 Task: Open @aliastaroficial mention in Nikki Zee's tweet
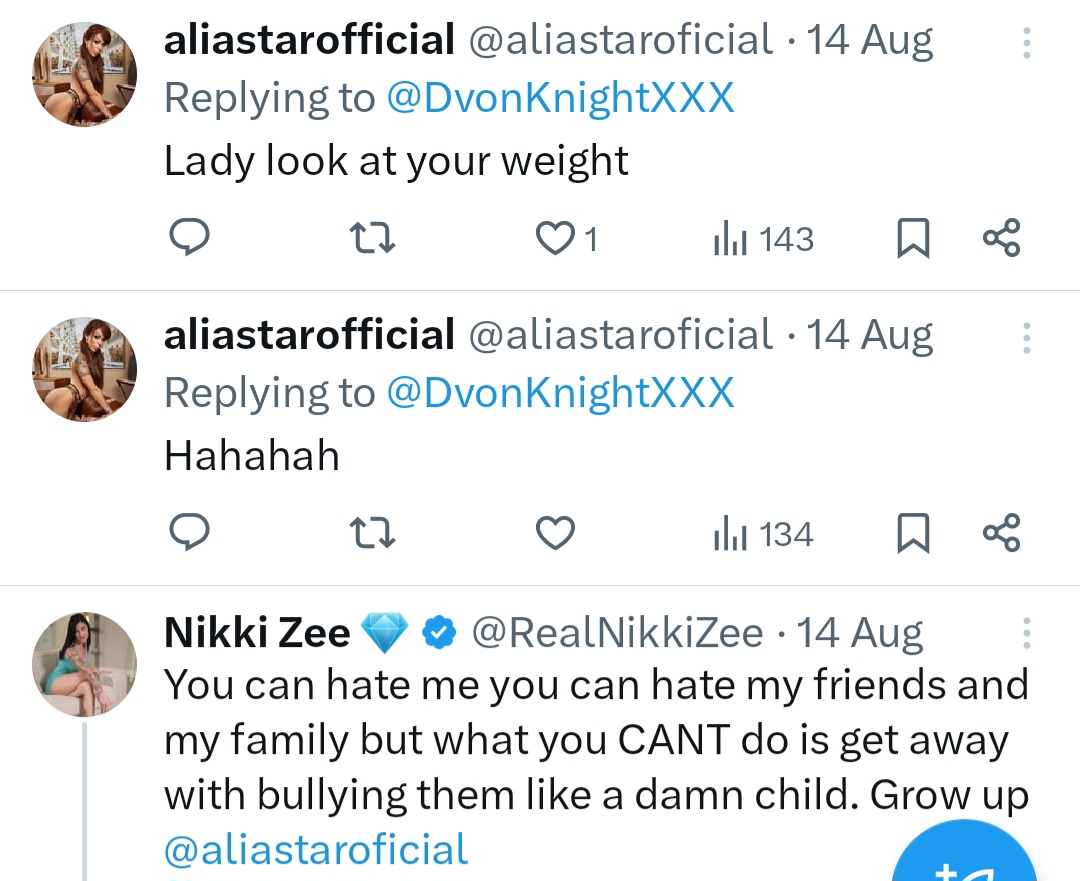click(316, 849)
